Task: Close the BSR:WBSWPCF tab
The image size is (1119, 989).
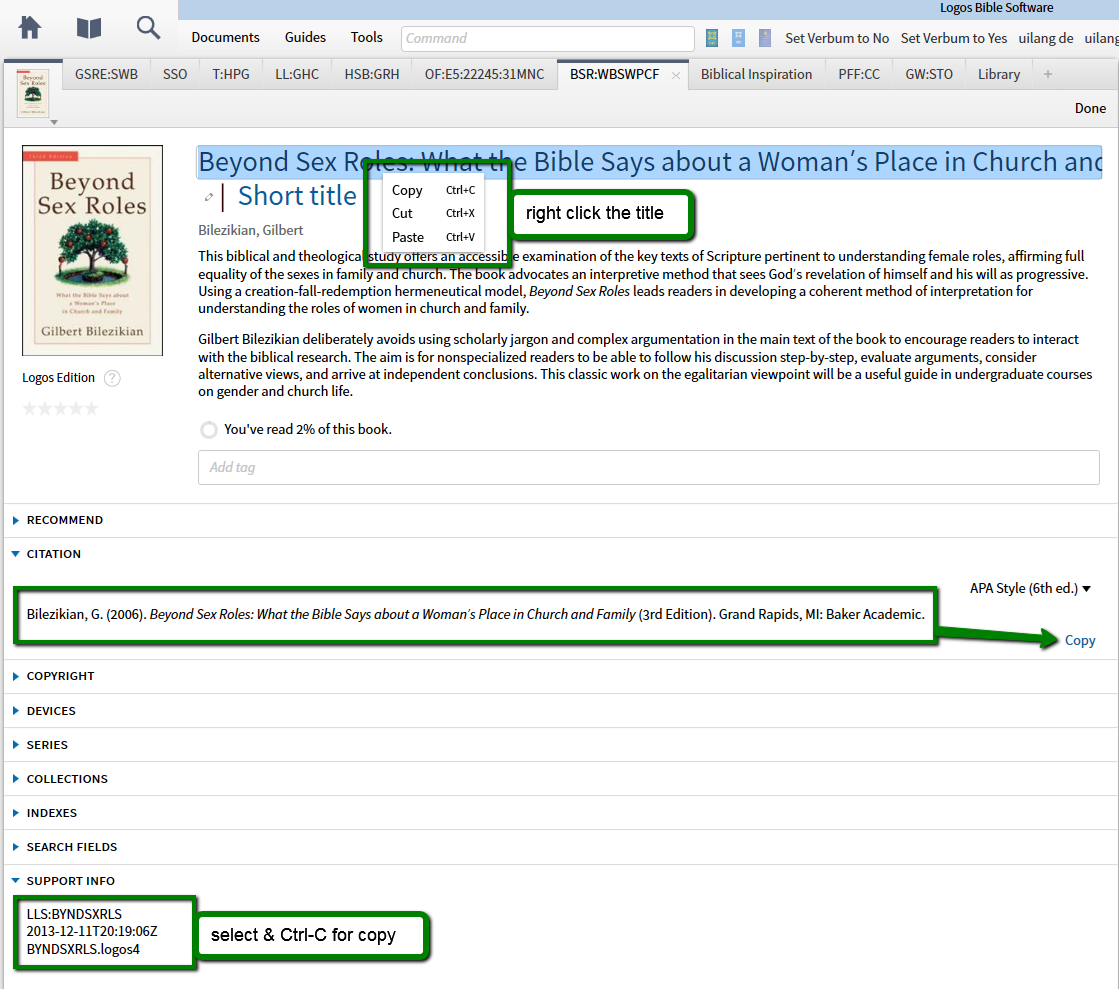Action: coord(676,75)
